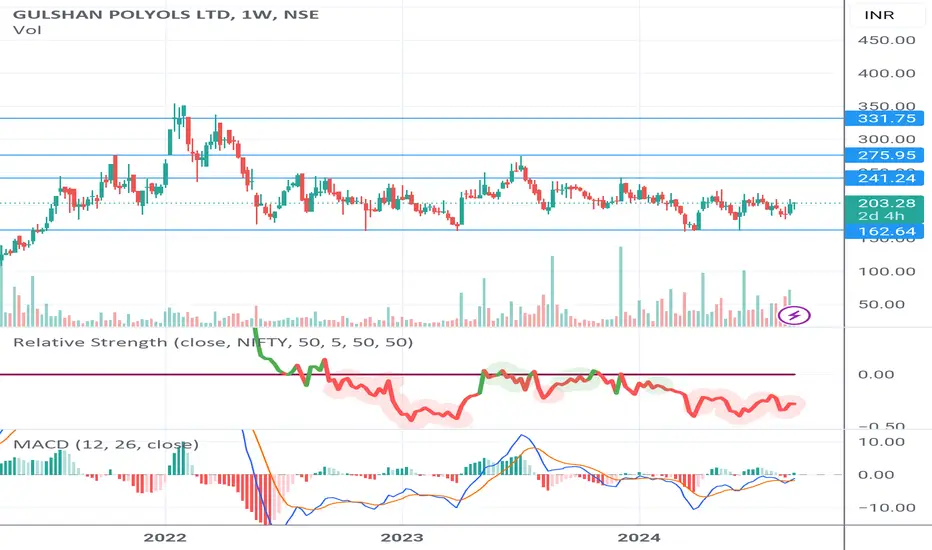Click the current price label 203.28

point(886,203)
